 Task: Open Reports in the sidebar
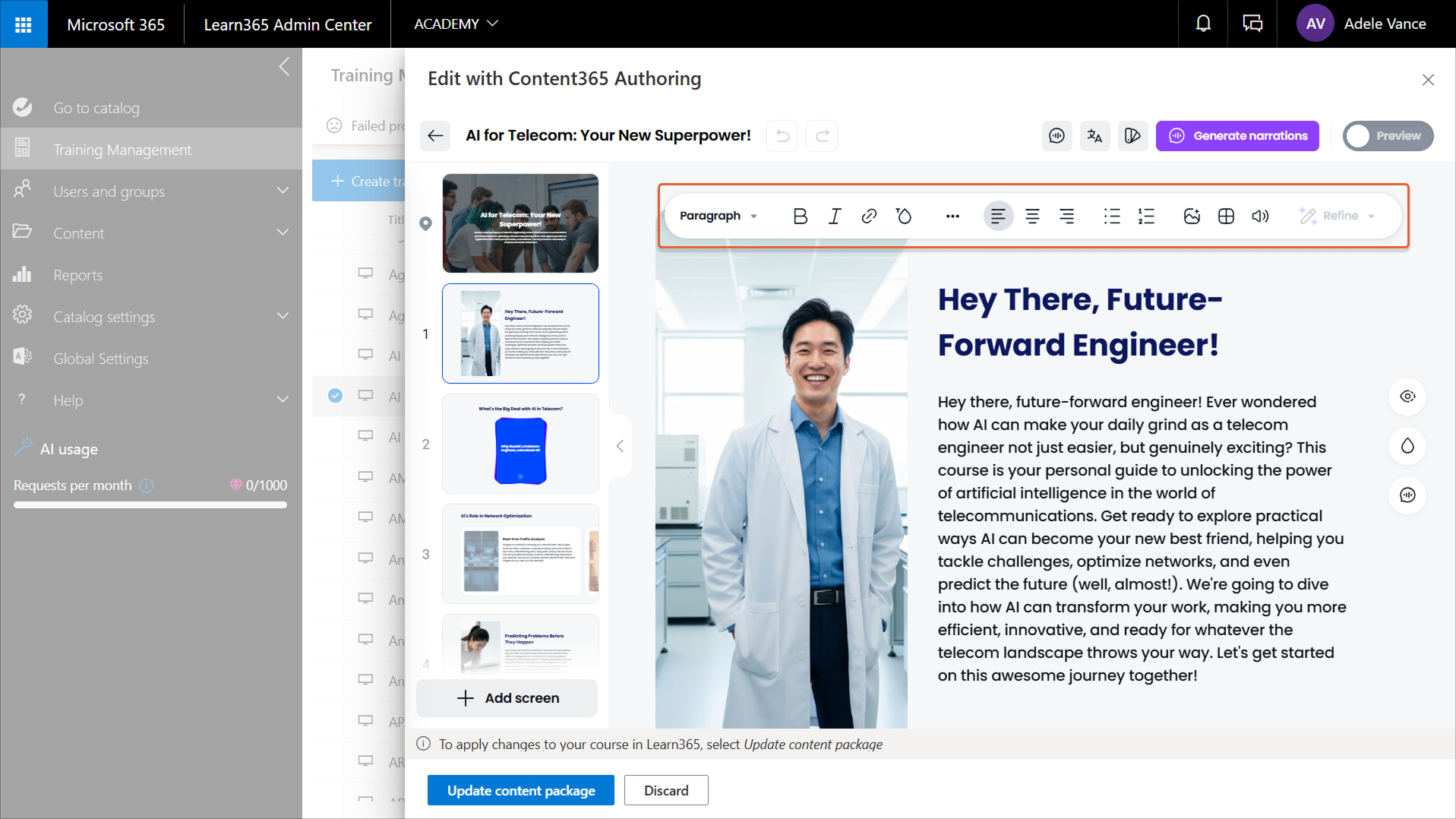pos(77,275)
